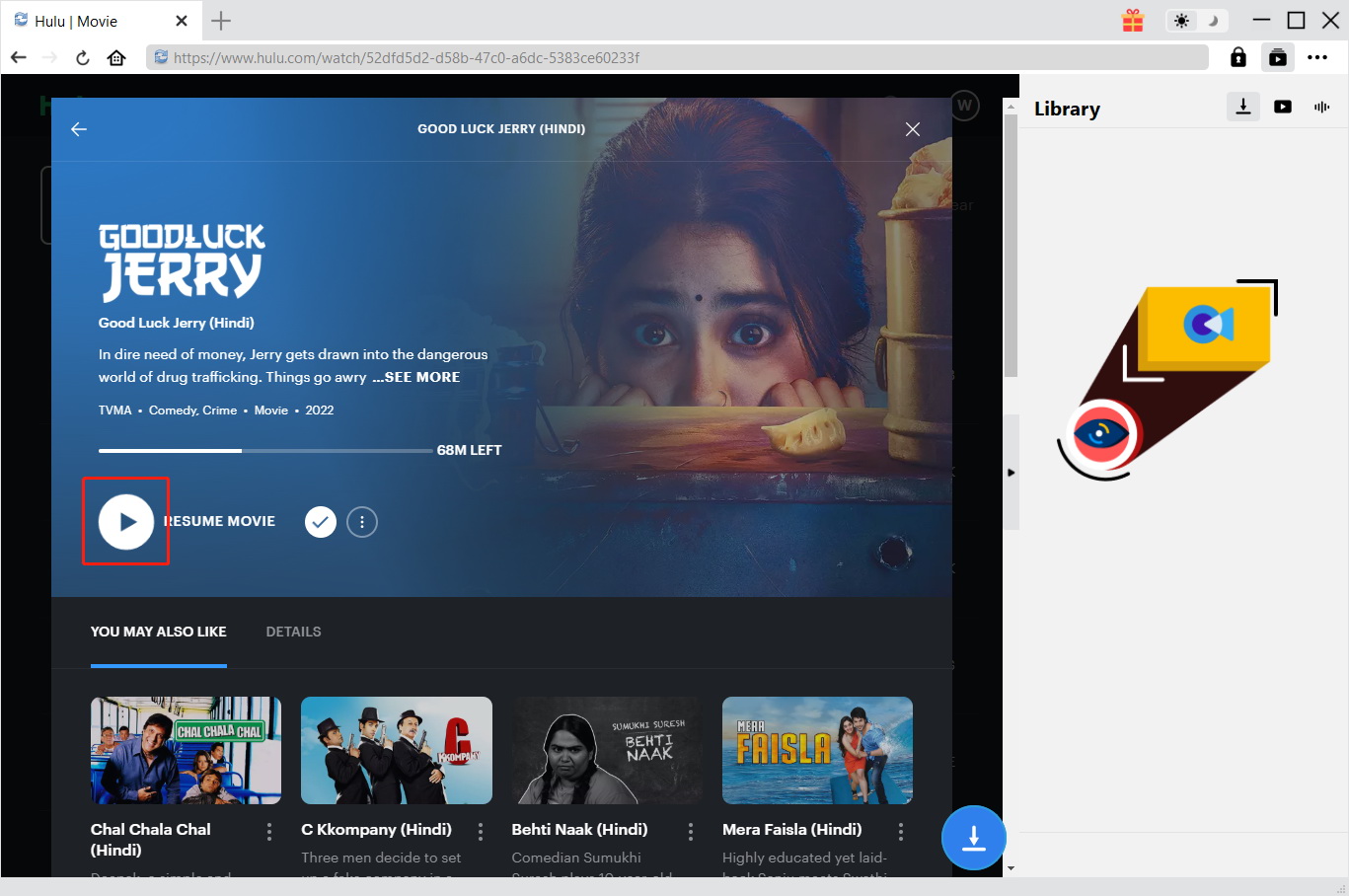Image resolution: width=1349 pixels, height=896 pixels.
Task: Click the gift box icon
Action: click(1133, 21)
